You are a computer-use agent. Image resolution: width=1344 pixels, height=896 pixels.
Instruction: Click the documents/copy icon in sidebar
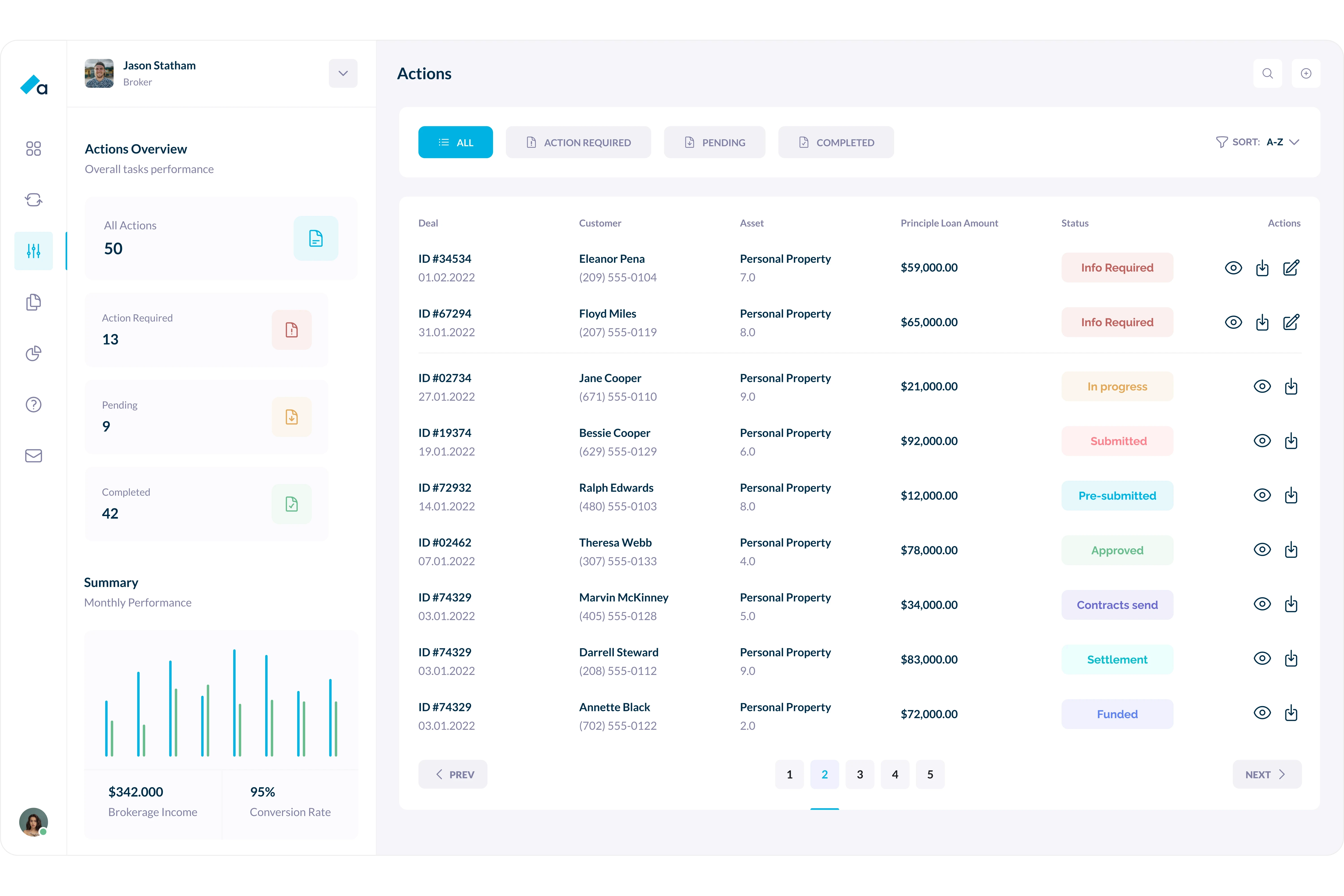click(x=34, y=302)
